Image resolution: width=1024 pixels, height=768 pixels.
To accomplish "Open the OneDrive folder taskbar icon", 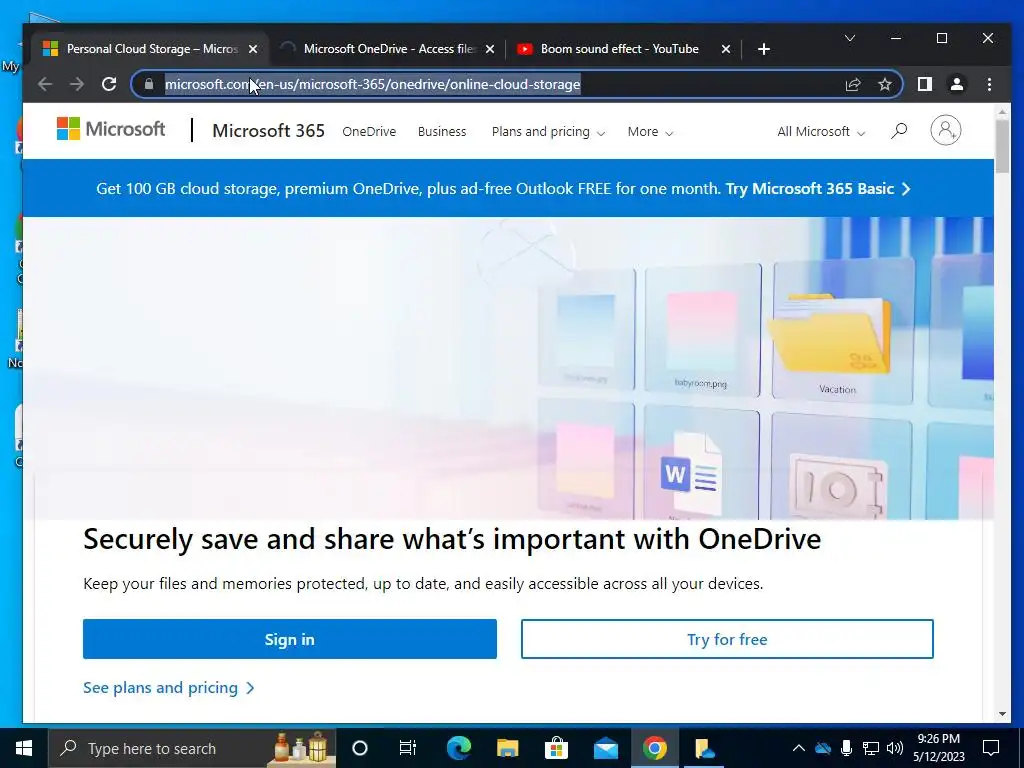I will [705, 748].
